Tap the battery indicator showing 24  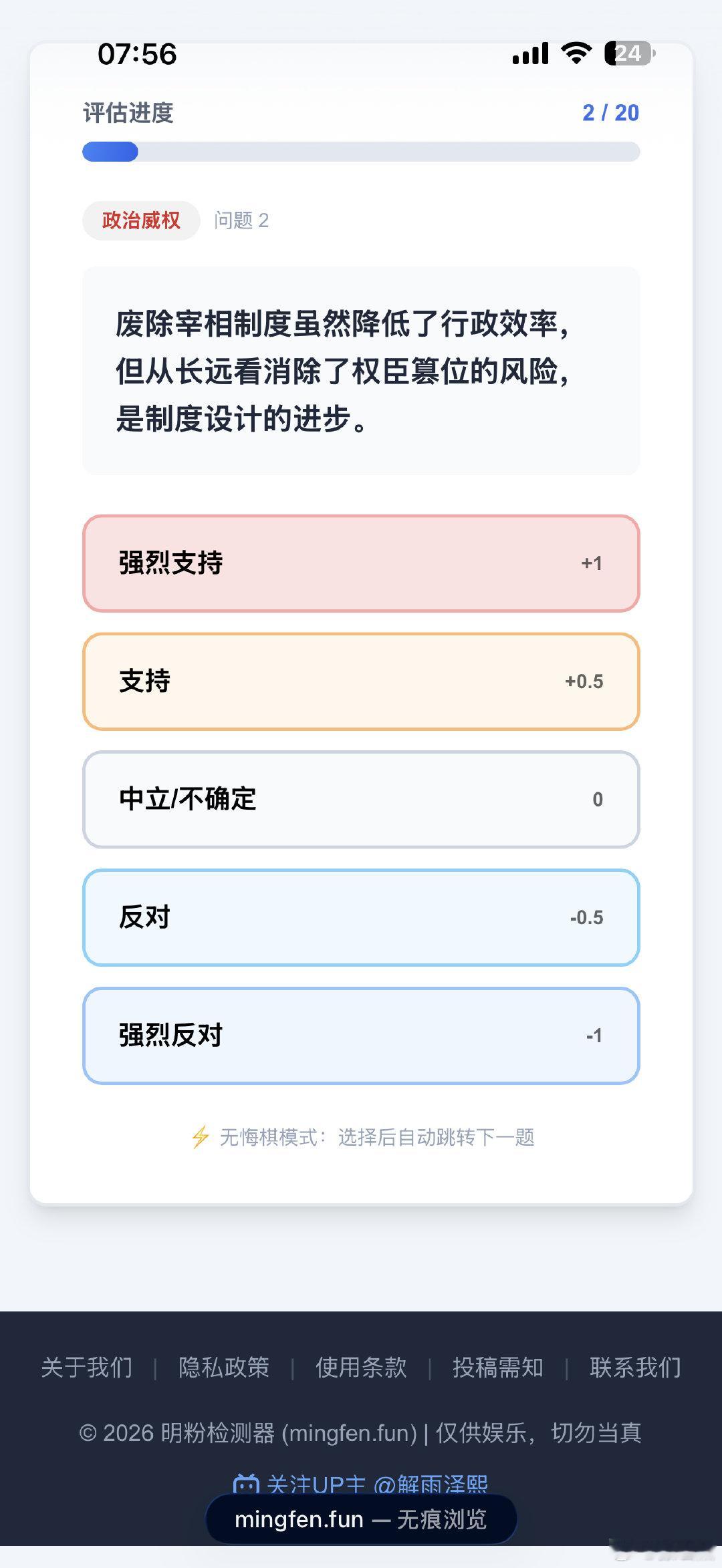tap(630, 53)
